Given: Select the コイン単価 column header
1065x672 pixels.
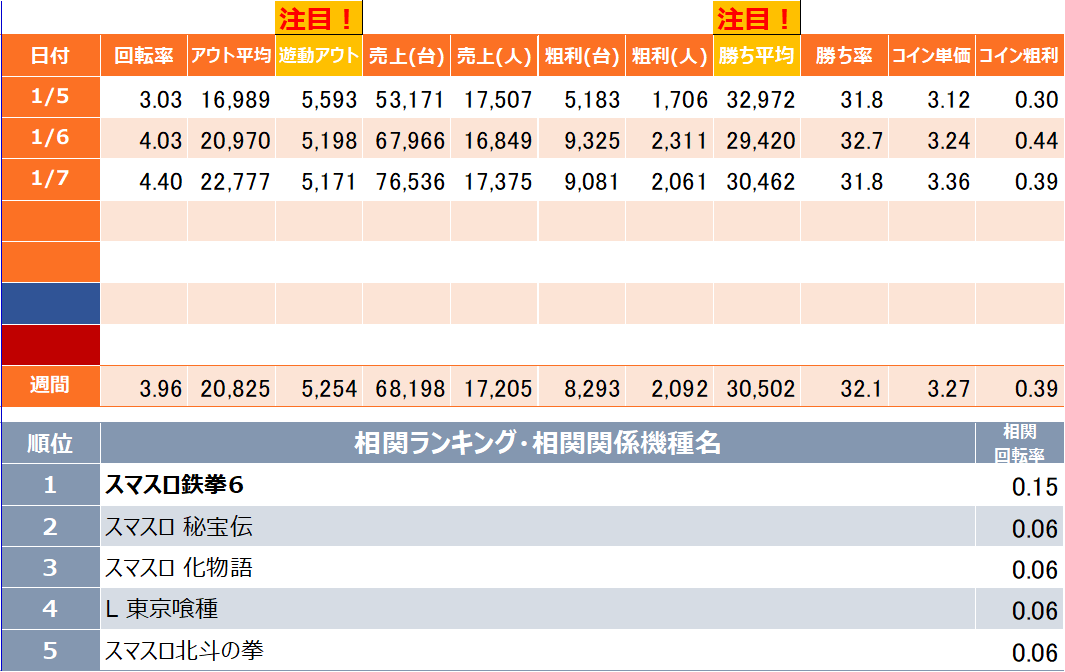Looking at the screenshot, I should tap(931, 56).
